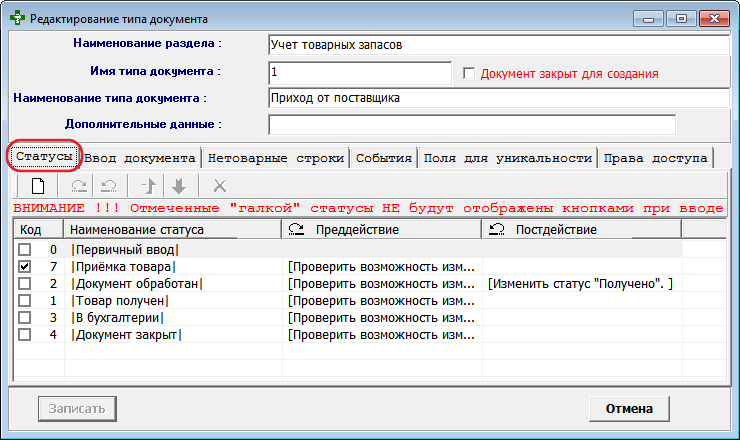Click the Код column header
740x440 pixels.
(39, 229)
